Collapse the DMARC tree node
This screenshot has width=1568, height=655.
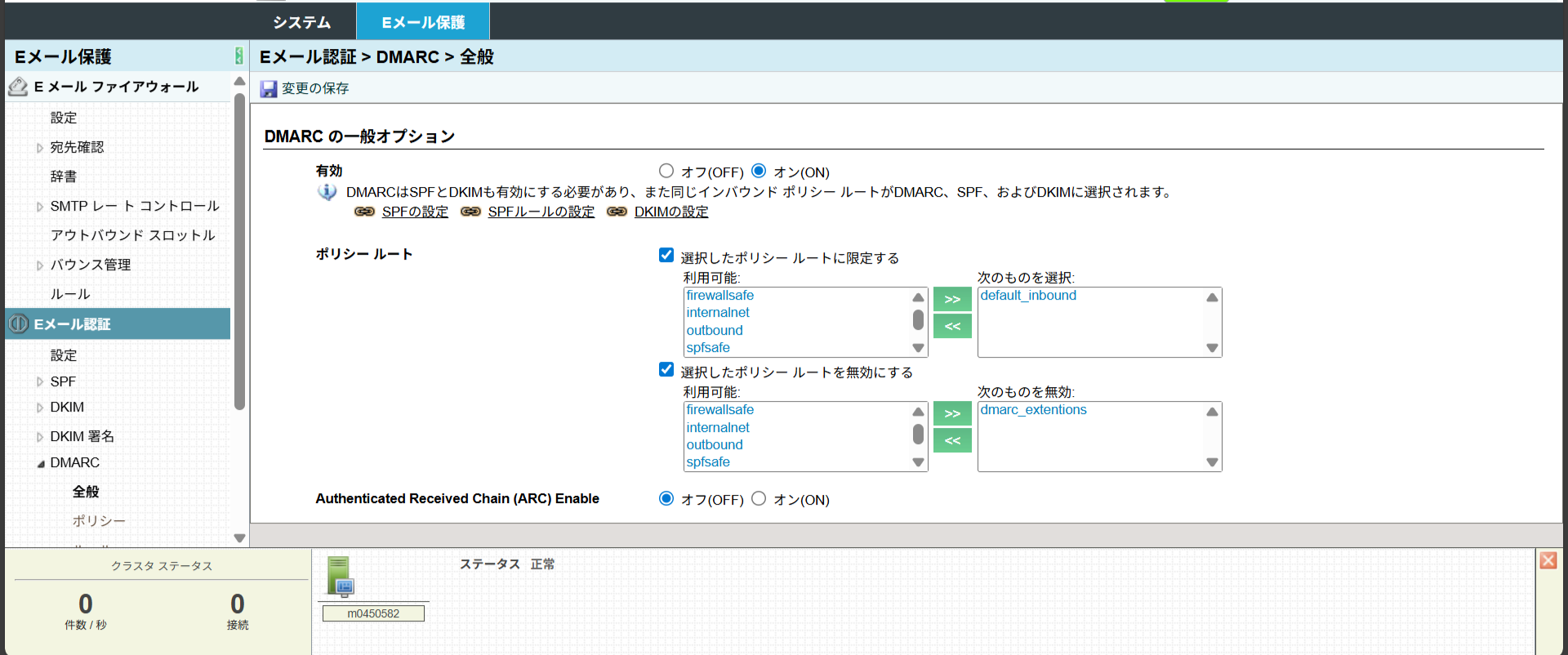(x=40, y=463)
